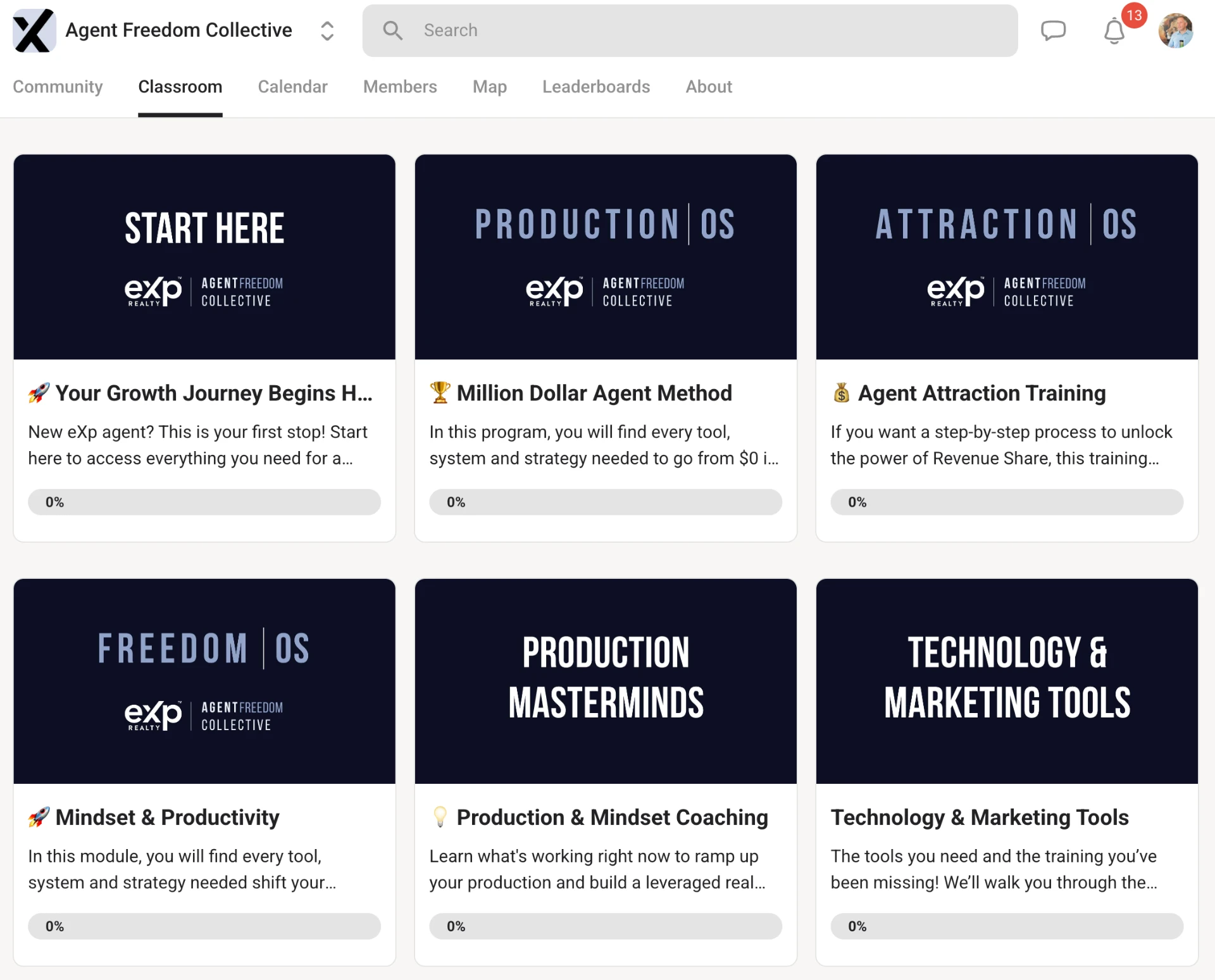
Task: Click progress bar of Mindset & Productivity
Action: [204, 926]
